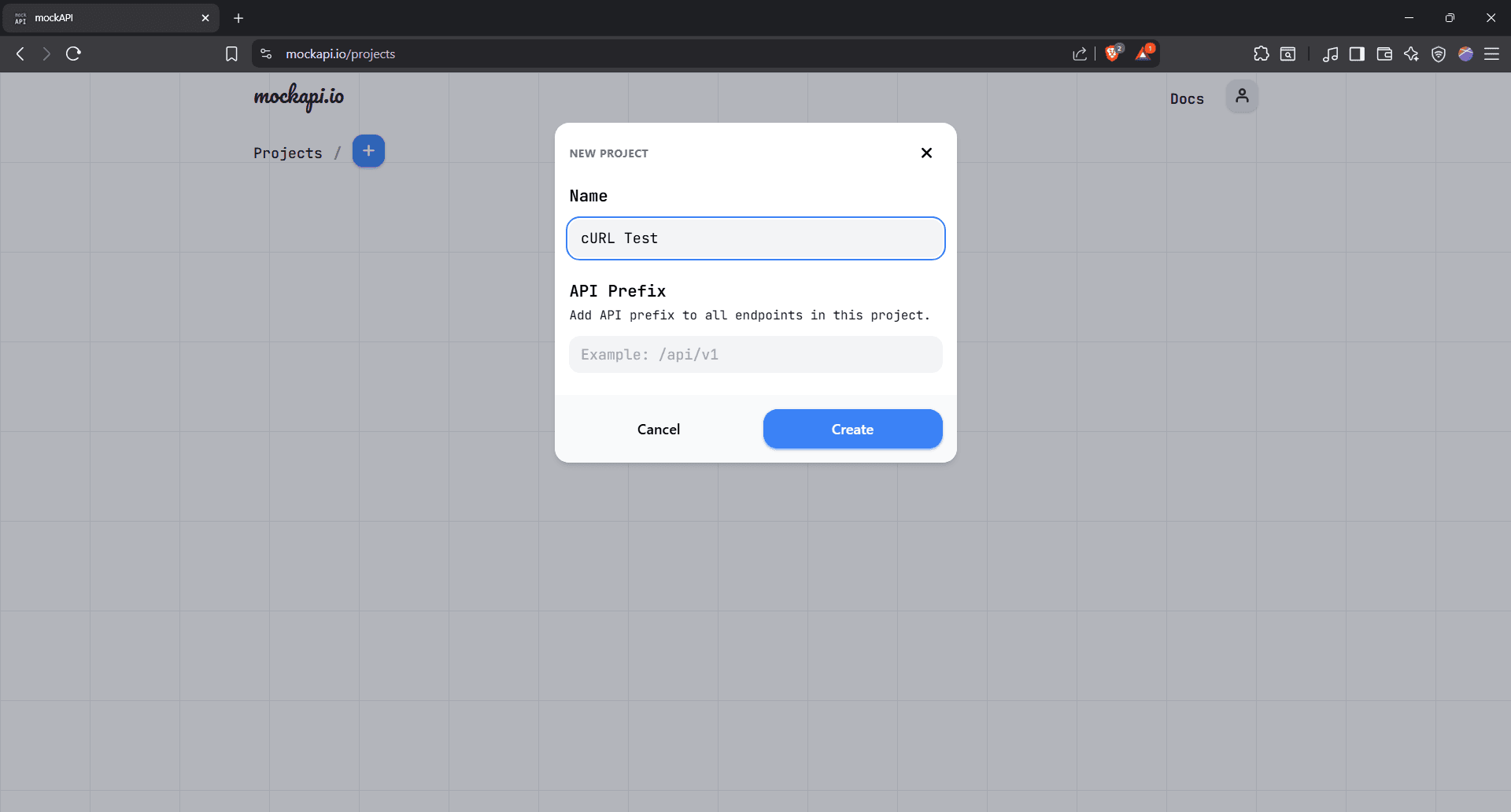Reload the page
Image resolution: width=1511 pixels, height=812 pixels.
pyautogui.click(x=73, y=54)
